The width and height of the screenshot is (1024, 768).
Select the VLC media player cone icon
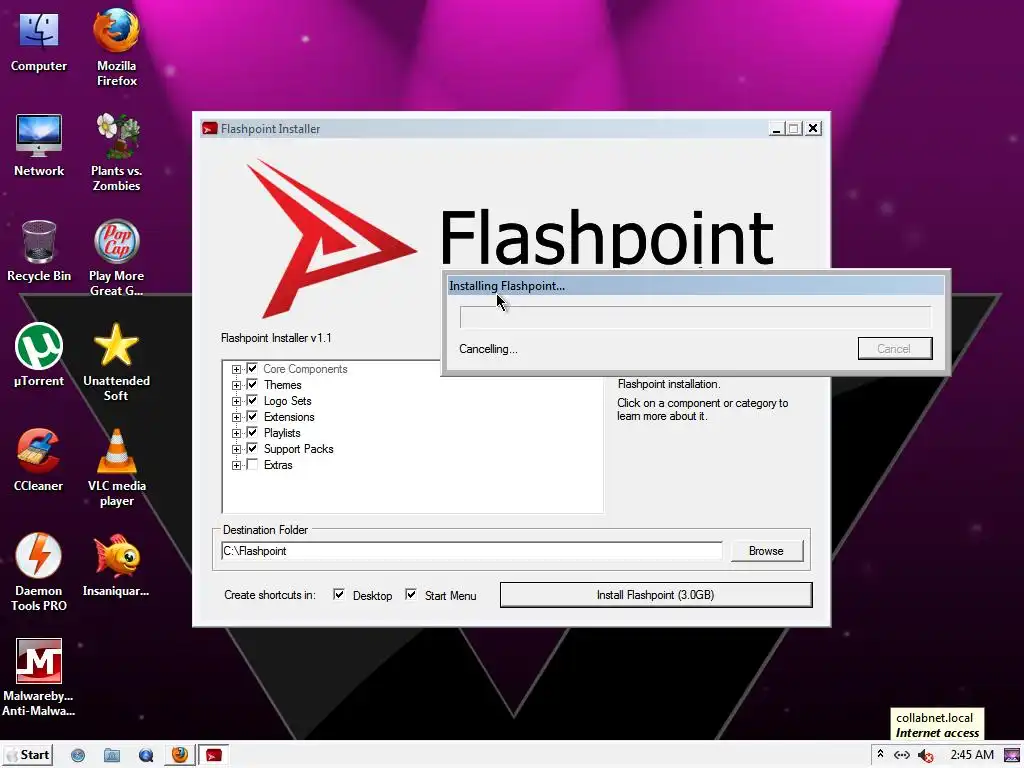click(116, 468)
